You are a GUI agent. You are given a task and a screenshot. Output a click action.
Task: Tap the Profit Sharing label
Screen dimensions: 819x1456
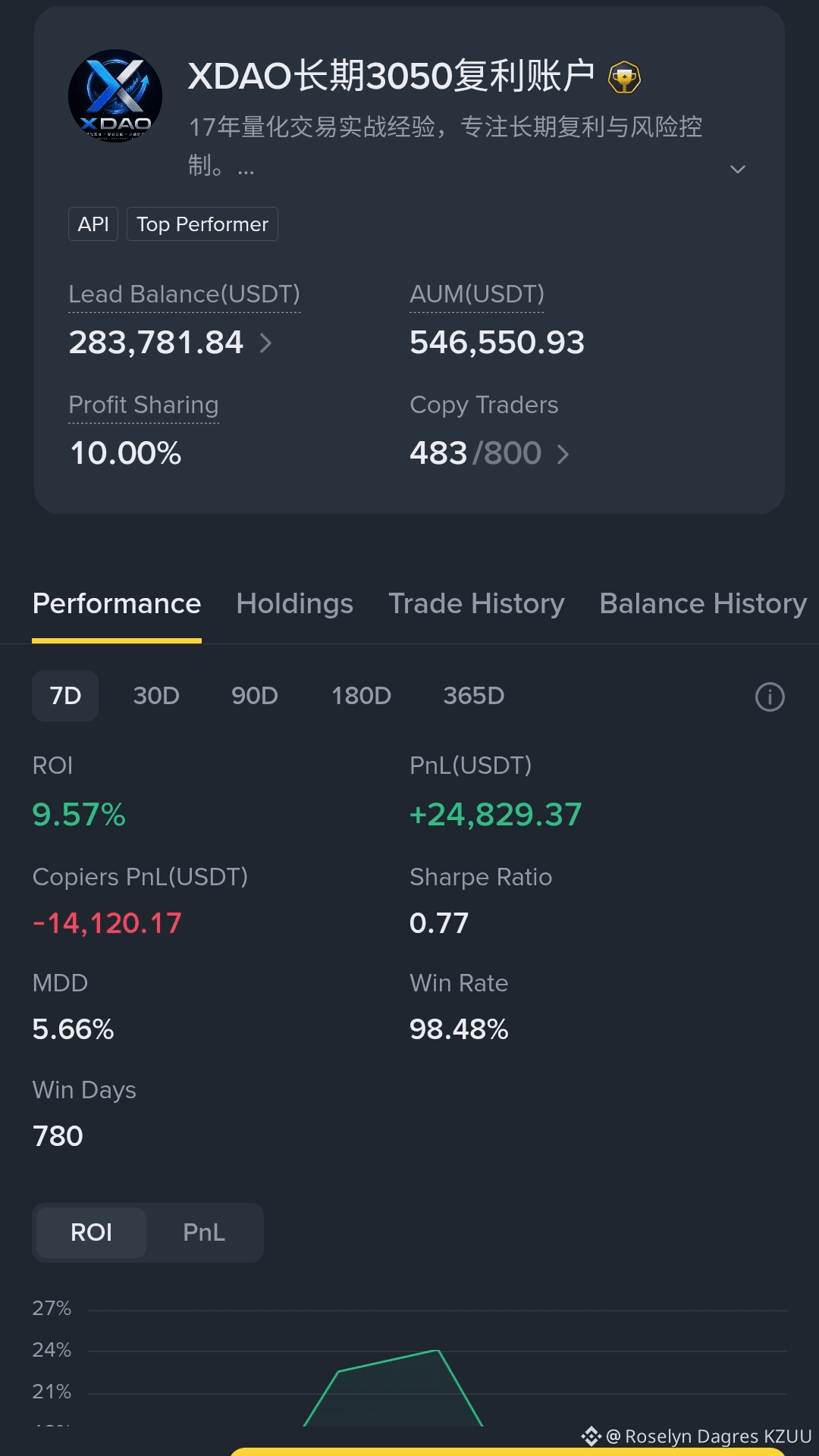point(143,405)
